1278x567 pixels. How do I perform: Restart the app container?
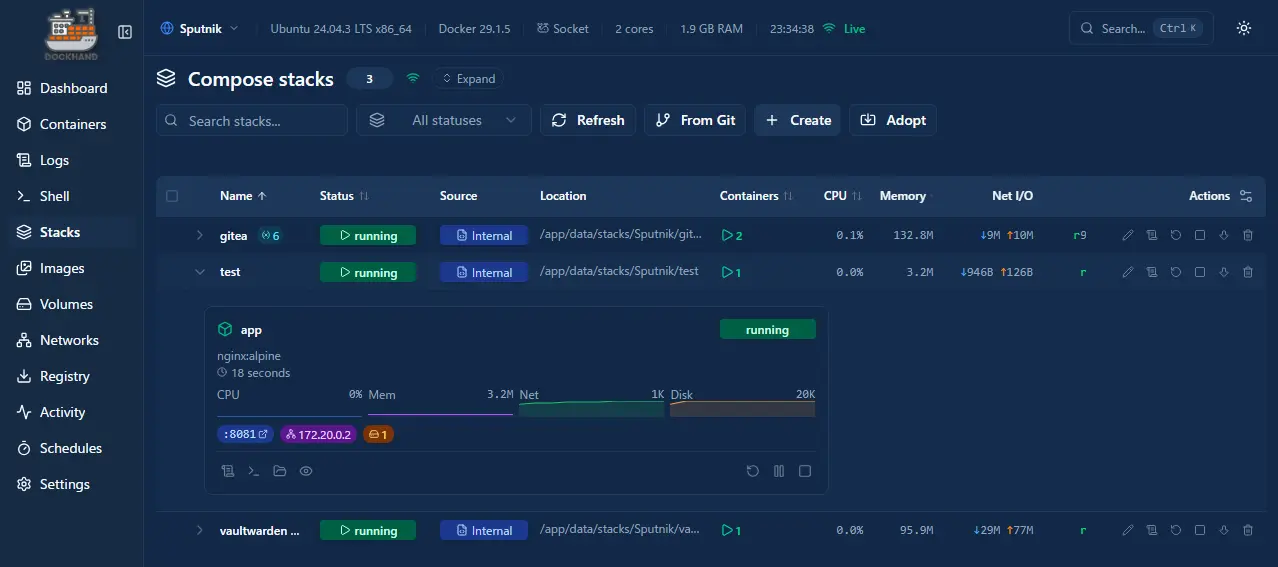coord(753,471)
